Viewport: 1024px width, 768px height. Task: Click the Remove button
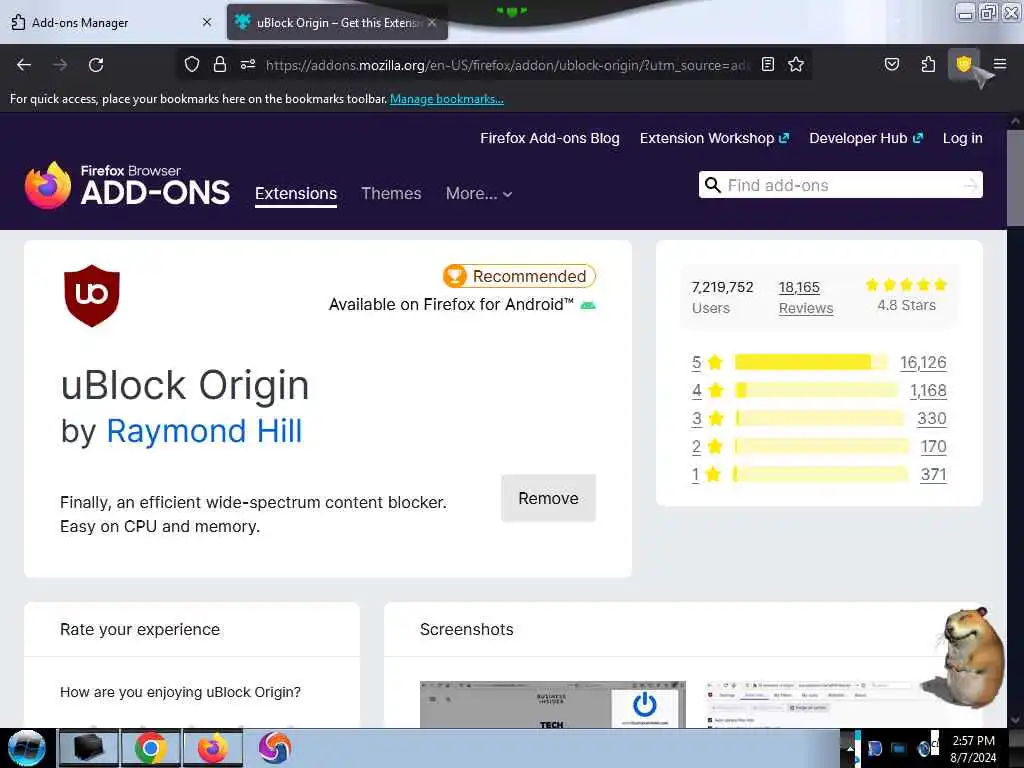click(549, 498)
